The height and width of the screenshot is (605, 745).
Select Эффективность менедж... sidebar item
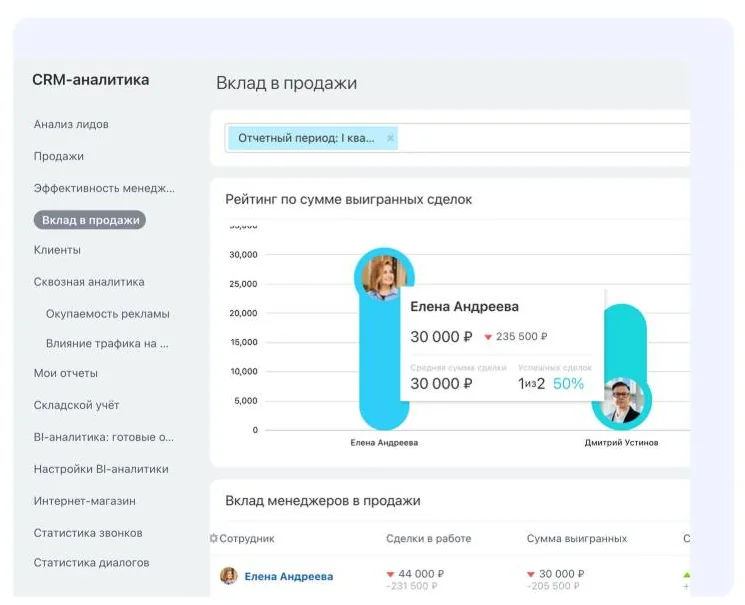click(104, 188)
